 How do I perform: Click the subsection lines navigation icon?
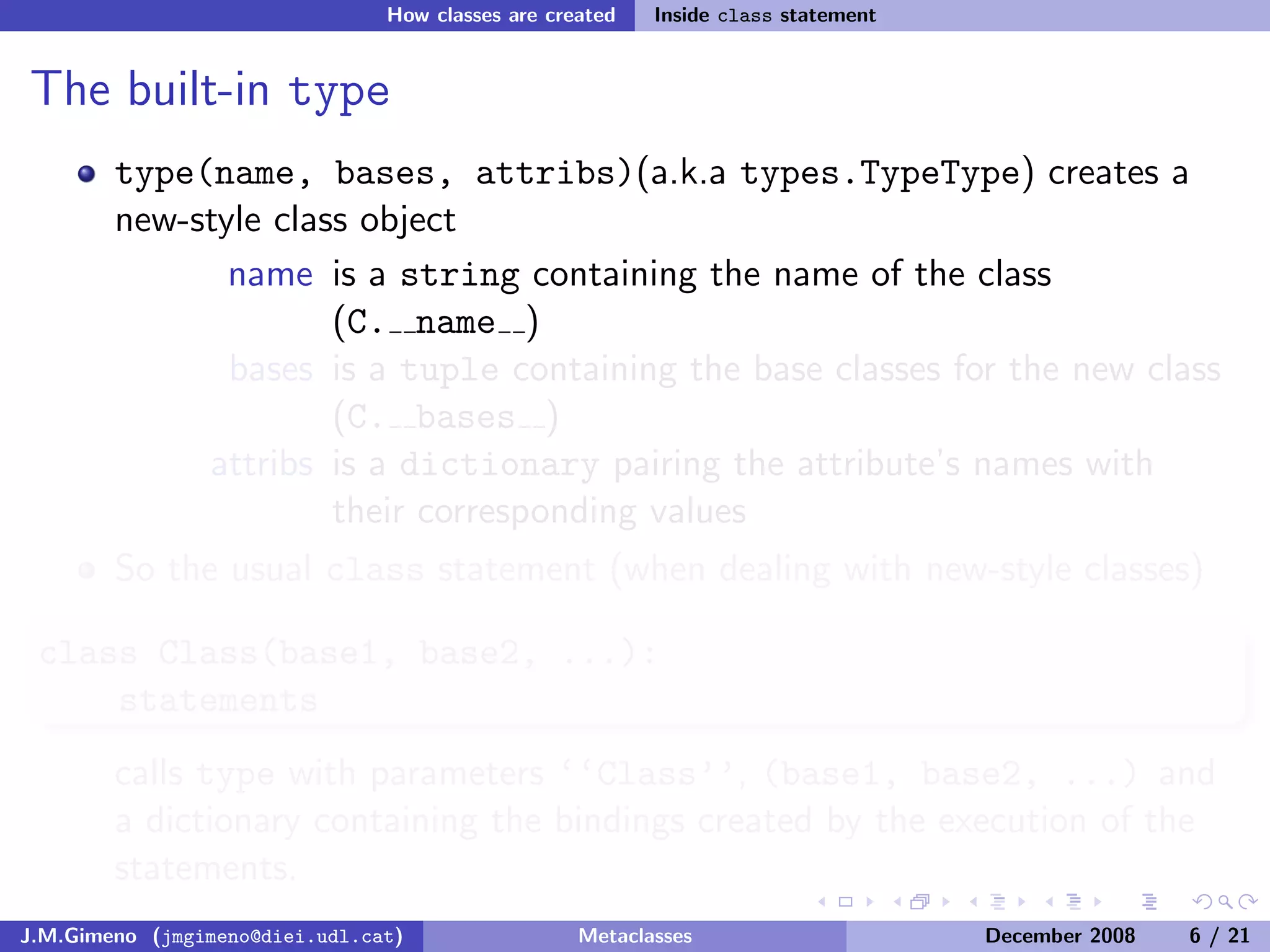coord(998,902)
